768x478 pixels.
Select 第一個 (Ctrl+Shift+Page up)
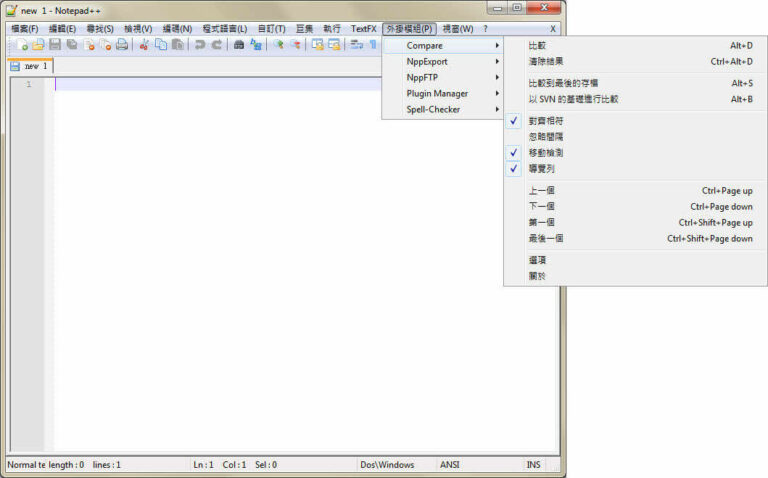[635, 222]
